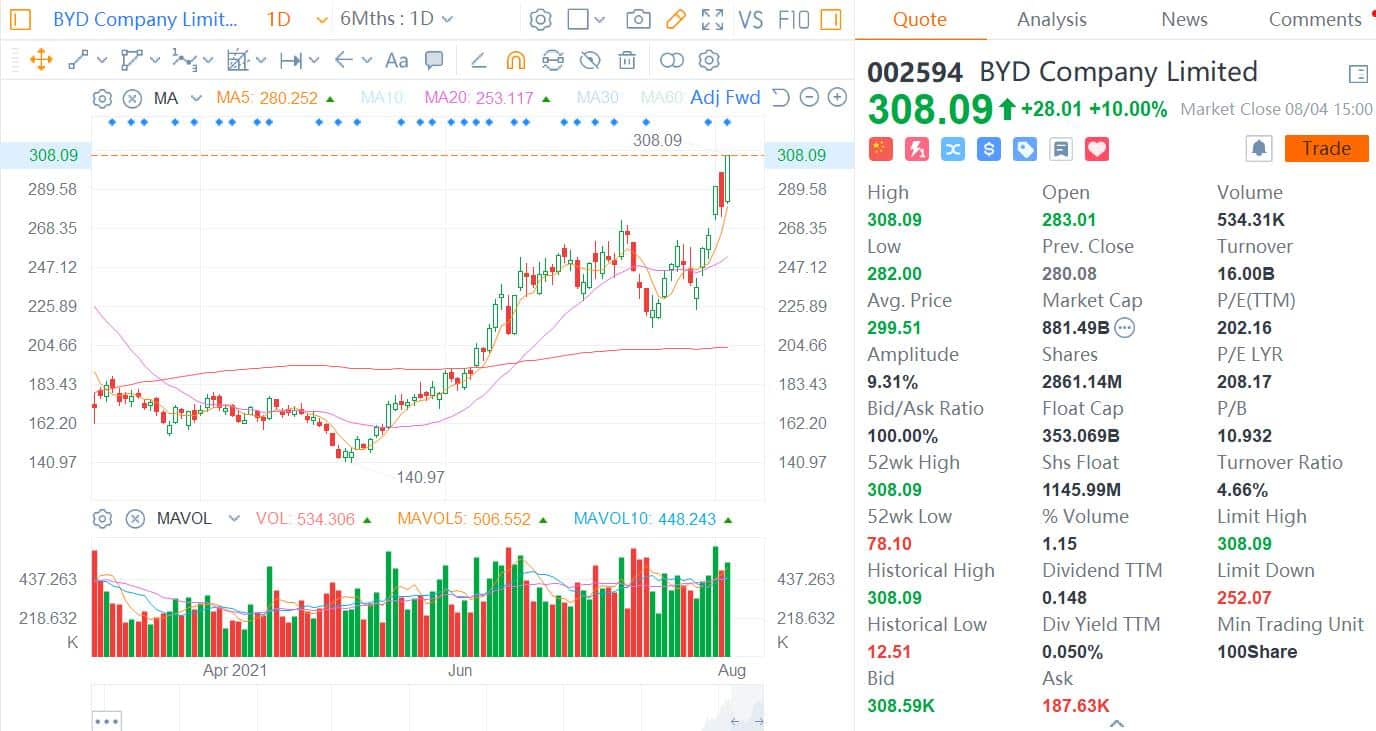This screenshot has height=731, width=1376.
Task: Click the price alert bell icon
Action: point(1258,149)
